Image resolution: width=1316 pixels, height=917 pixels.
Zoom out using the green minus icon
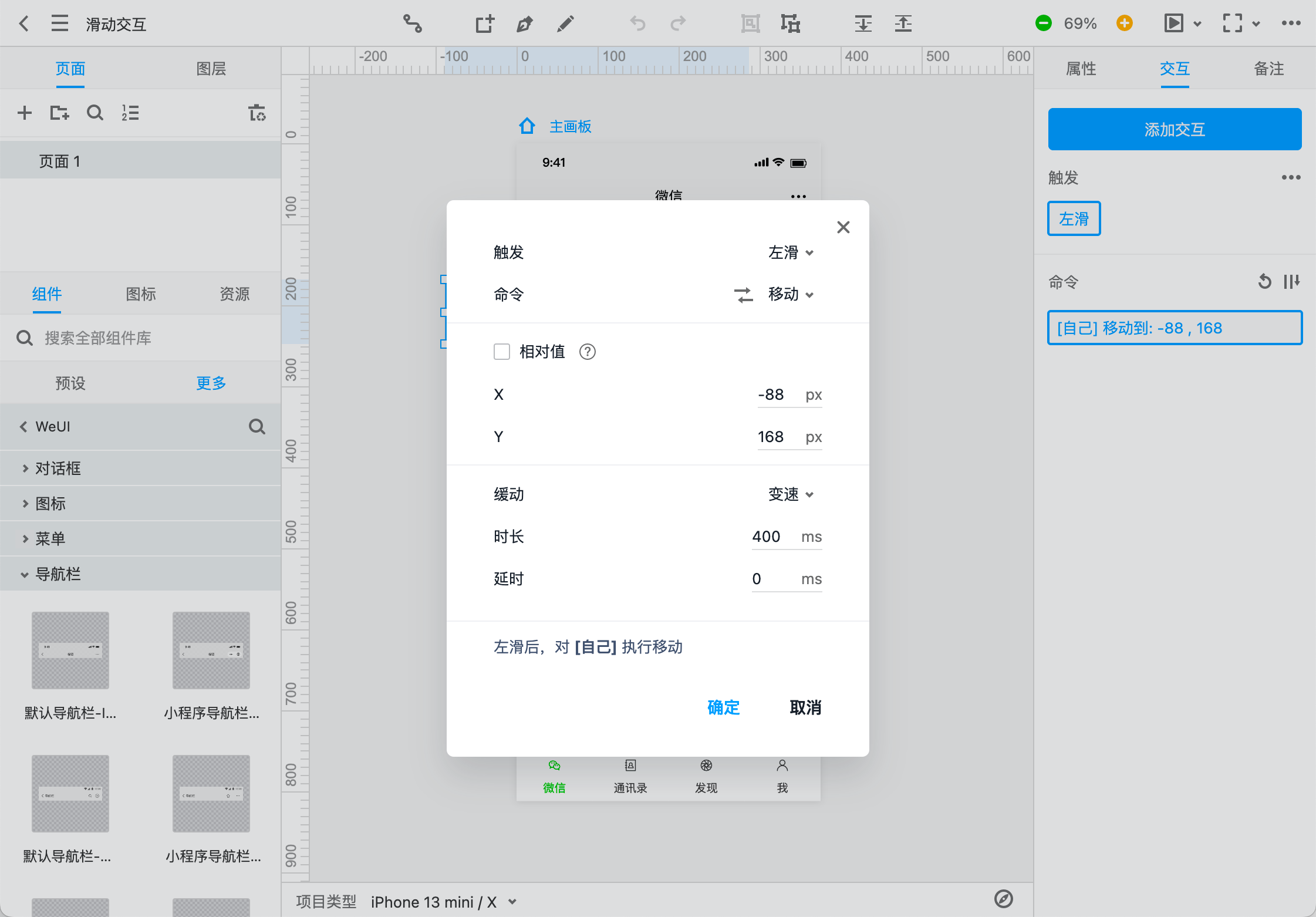[1044, 23]
